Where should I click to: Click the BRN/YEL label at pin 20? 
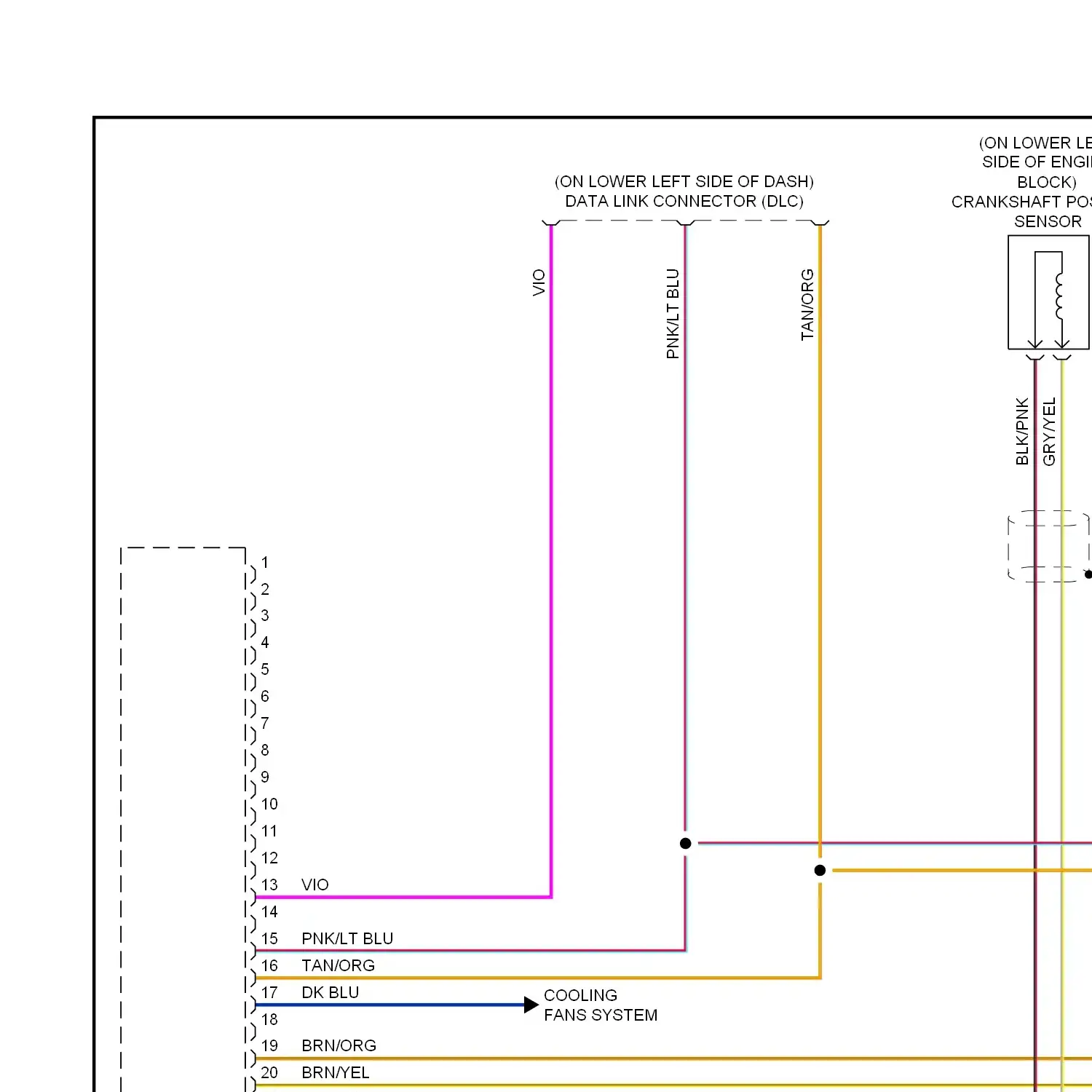pos(336,1072)
